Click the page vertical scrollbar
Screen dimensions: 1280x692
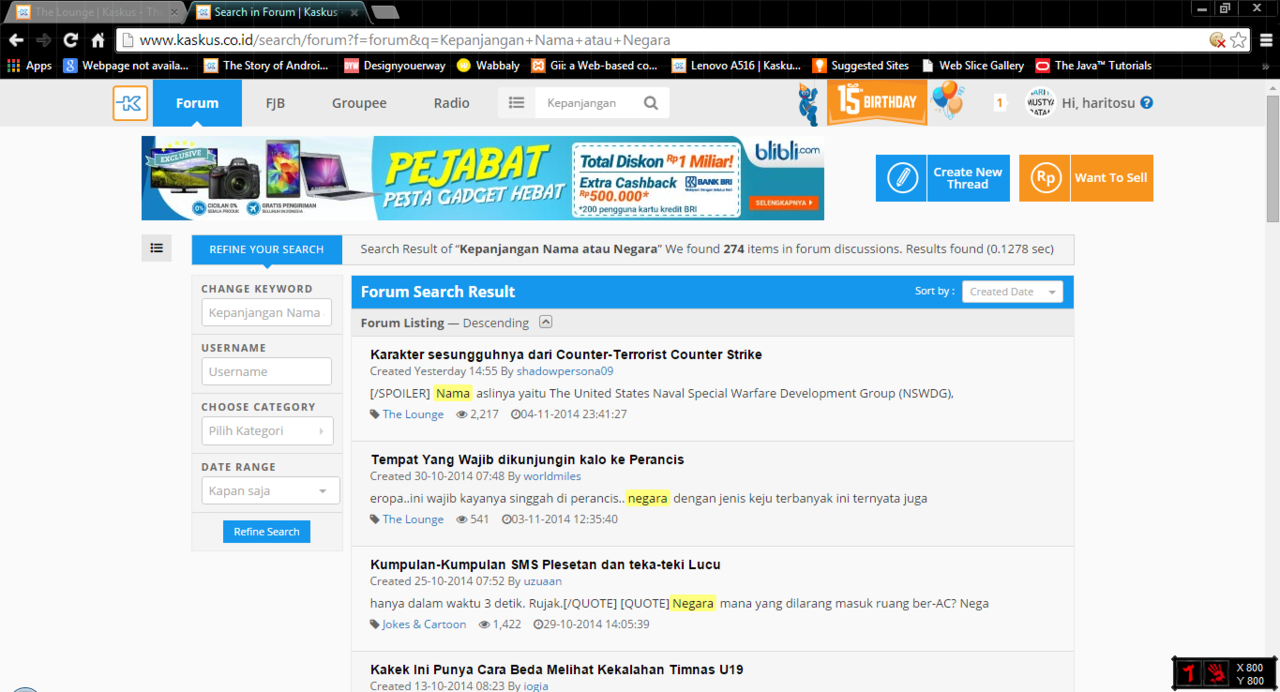pyautogui.click(x=1272, y=400)
